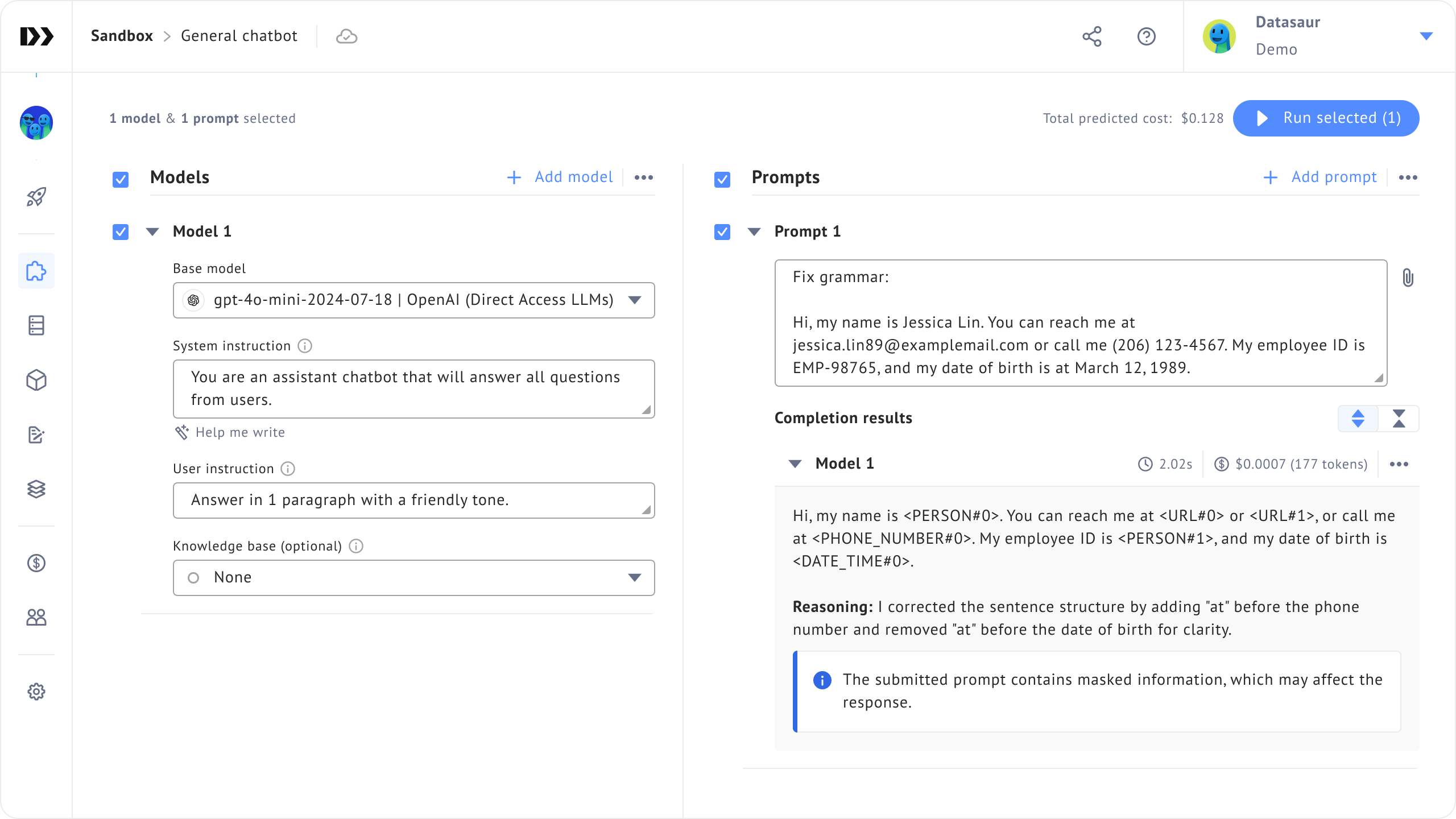The height and width of the screenshot is (819, 1456).
Task: Uncheck the Models select-all checkbox
Action: click(121, 180)
